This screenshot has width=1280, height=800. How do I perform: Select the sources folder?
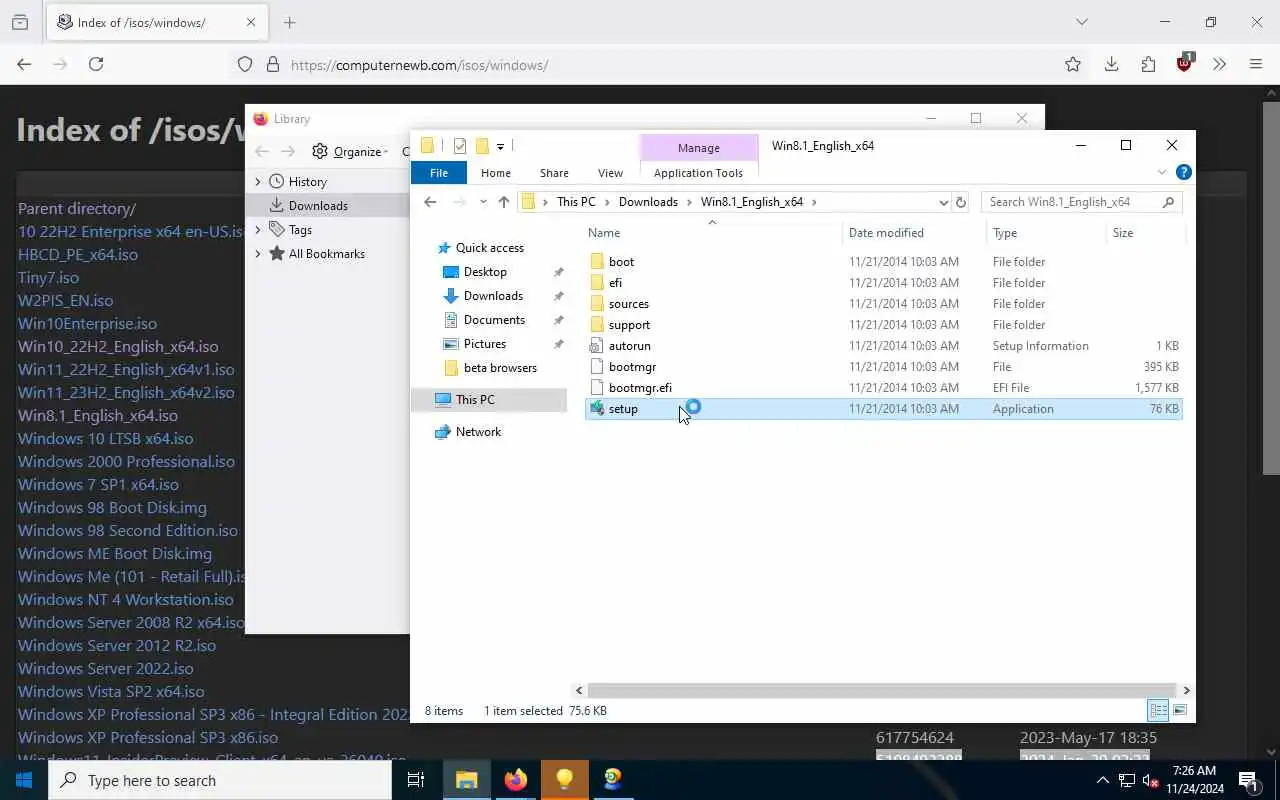pos(628,304)
